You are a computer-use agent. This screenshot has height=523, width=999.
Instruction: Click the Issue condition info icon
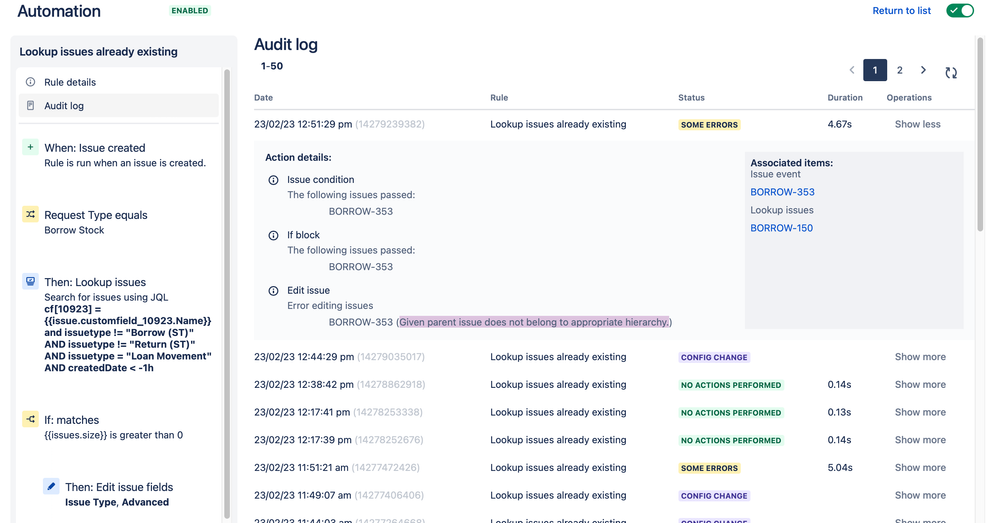[273, 180]
